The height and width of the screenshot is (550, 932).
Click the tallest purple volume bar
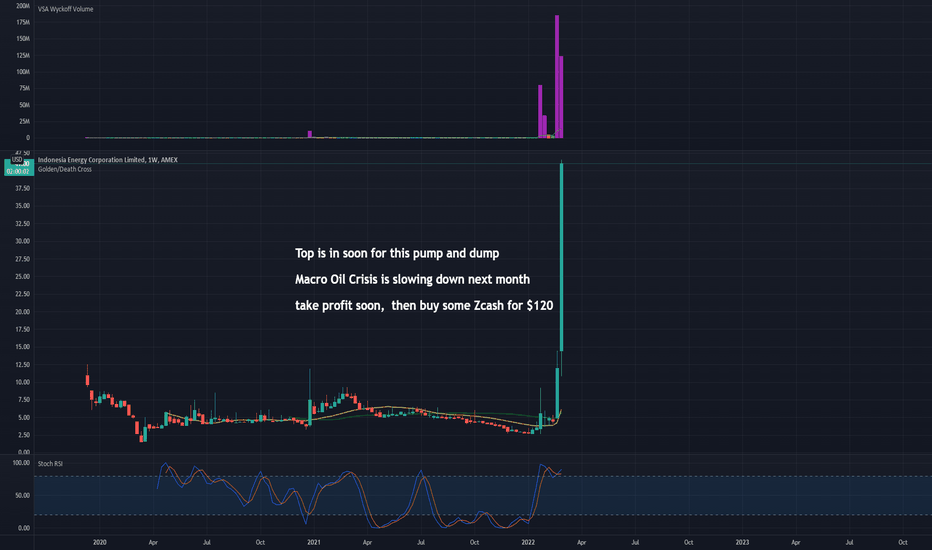[557, 77]
